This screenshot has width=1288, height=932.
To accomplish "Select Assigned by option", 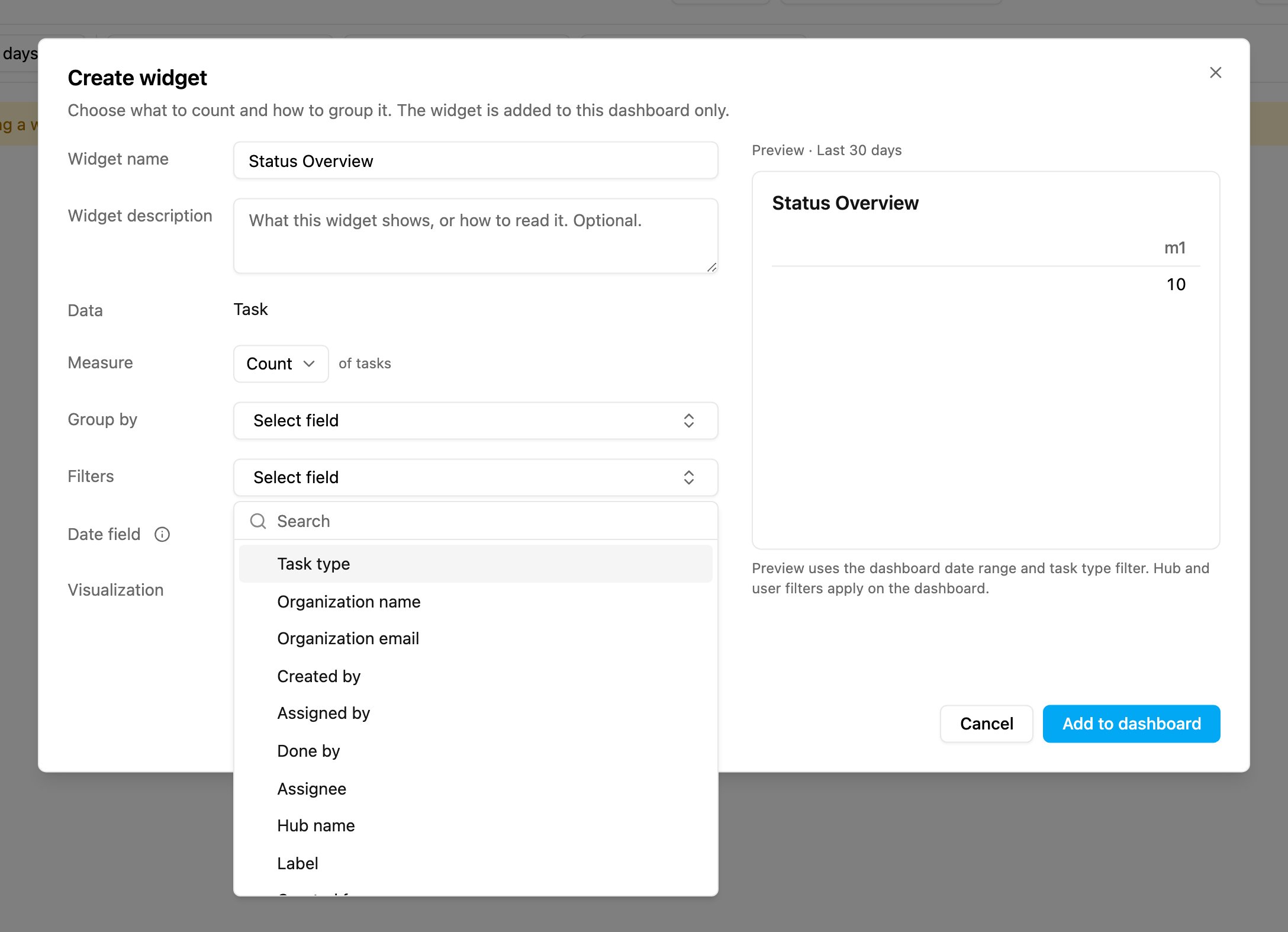I will [x=475, y=713].
